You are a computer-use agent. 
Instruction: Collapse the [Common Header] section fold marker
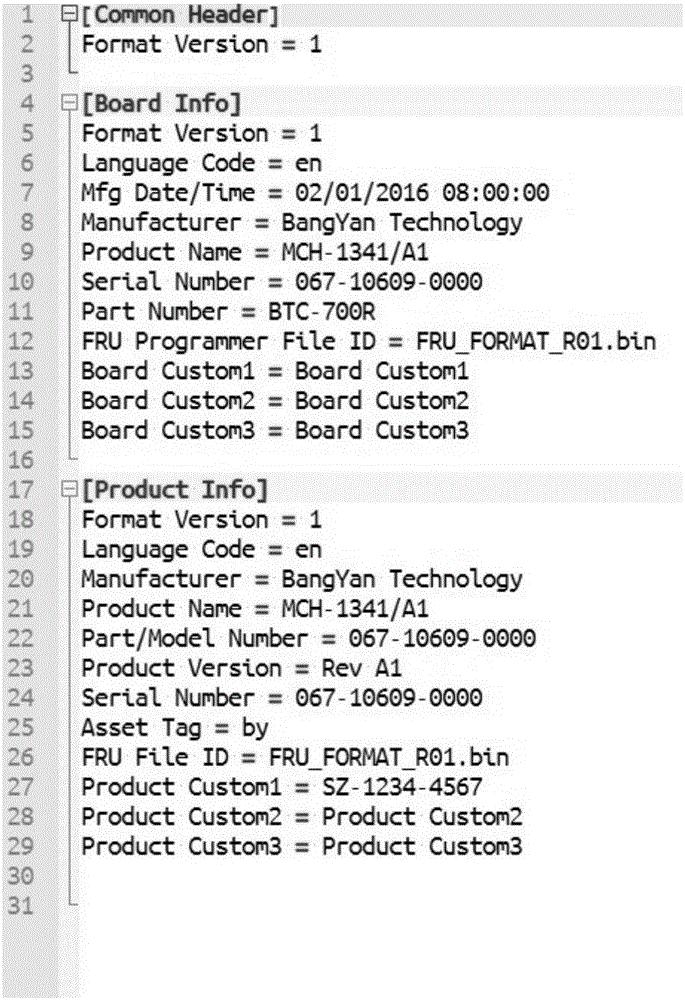68,16
